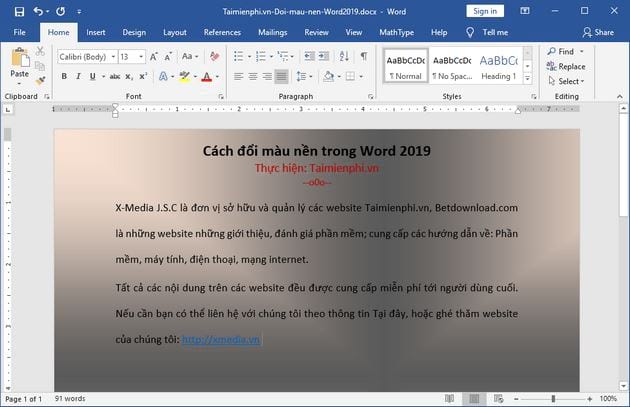Toggle Italic formatting
Image resolution: width=630 pixels, height=407 pixels.
(x=78, y=76)
